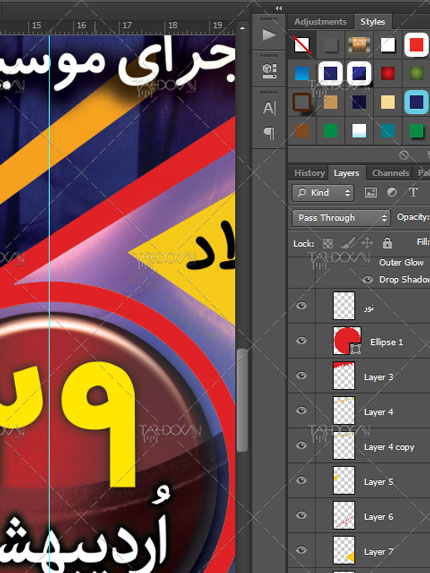This screenshot has width=430, height=573.
Task: Filter layers by adjustment layers icon
Action: [392, 192]
